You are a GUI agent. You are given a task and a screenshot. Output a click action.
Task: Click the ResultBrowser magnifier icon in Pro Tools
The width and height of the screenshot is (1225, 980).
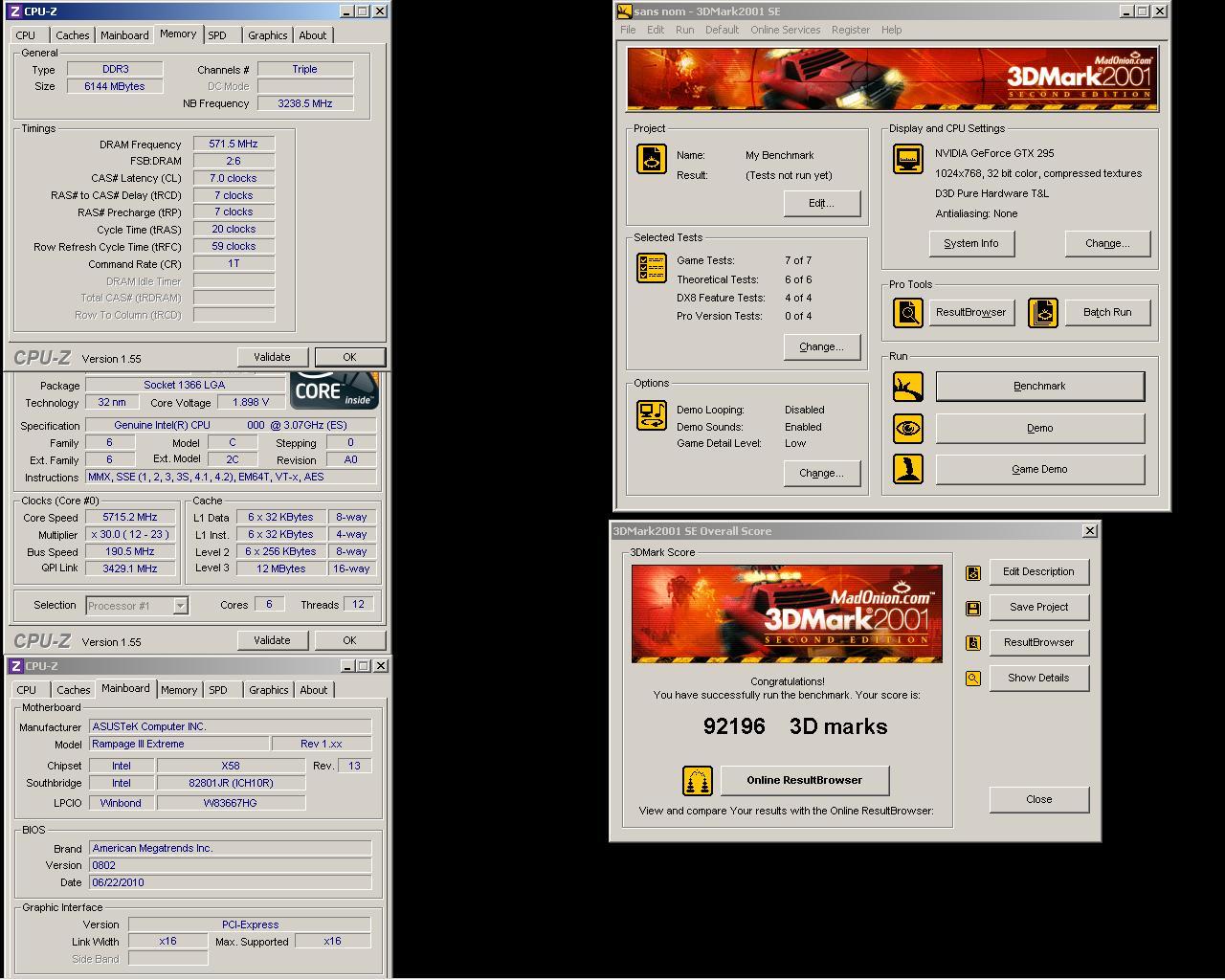[x=908, y=312]
